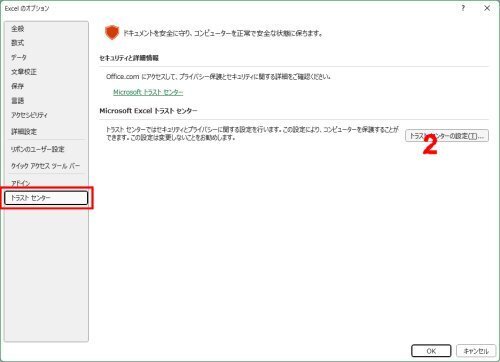Confirm with the OK button
Screen dimensions: 500x362
pyautogui.click(x=431, y=351)
